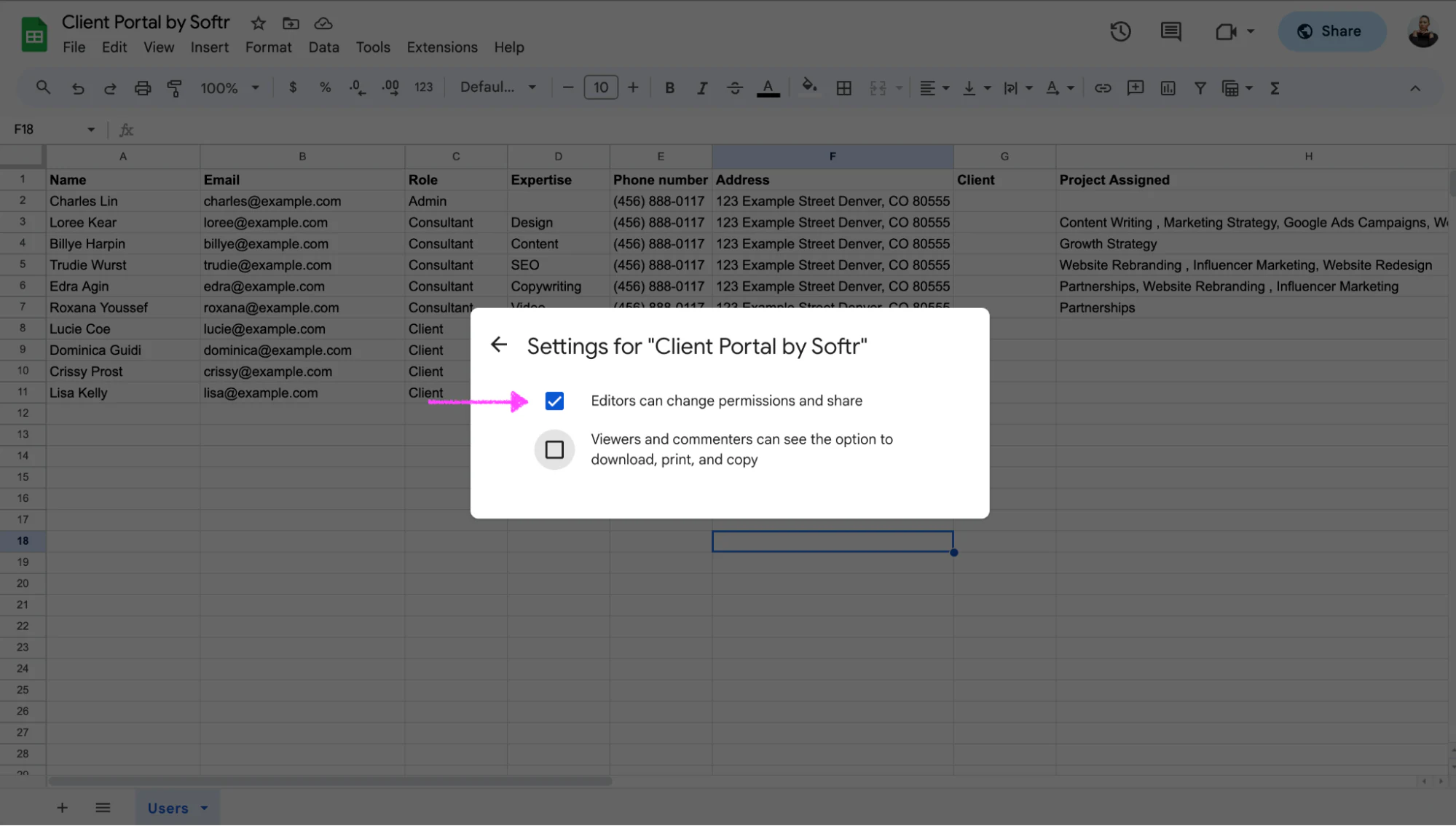Insert a chart
The image size is (1456, 826).
(1168, 88)
